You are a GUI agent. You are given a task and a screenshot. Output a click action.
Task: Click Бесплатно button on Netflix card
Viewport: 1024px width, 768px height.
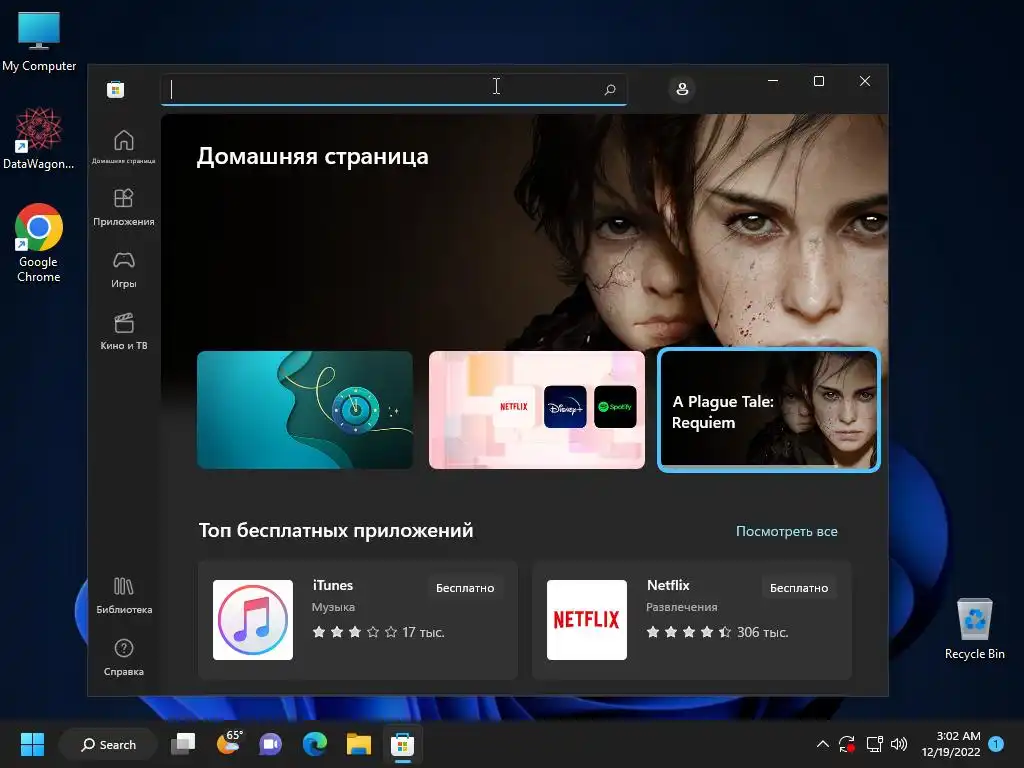799,588
